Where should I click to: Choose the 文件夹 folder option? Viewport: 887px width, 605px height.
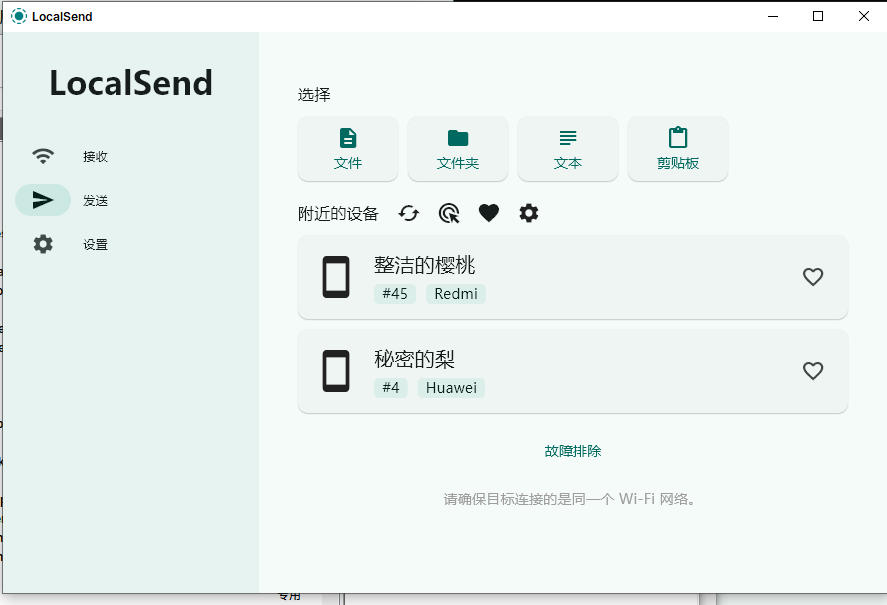458,149
